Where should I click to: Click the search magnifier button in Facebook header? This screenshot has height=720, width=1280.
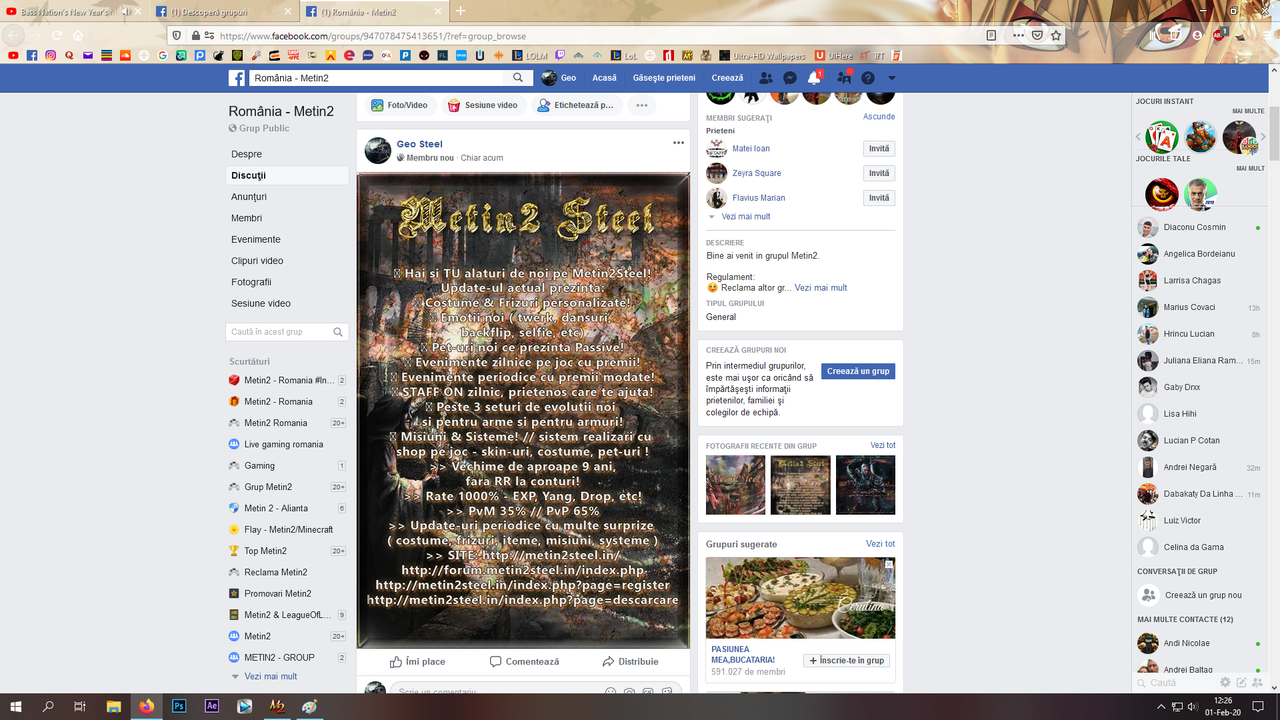coord(518,78)
